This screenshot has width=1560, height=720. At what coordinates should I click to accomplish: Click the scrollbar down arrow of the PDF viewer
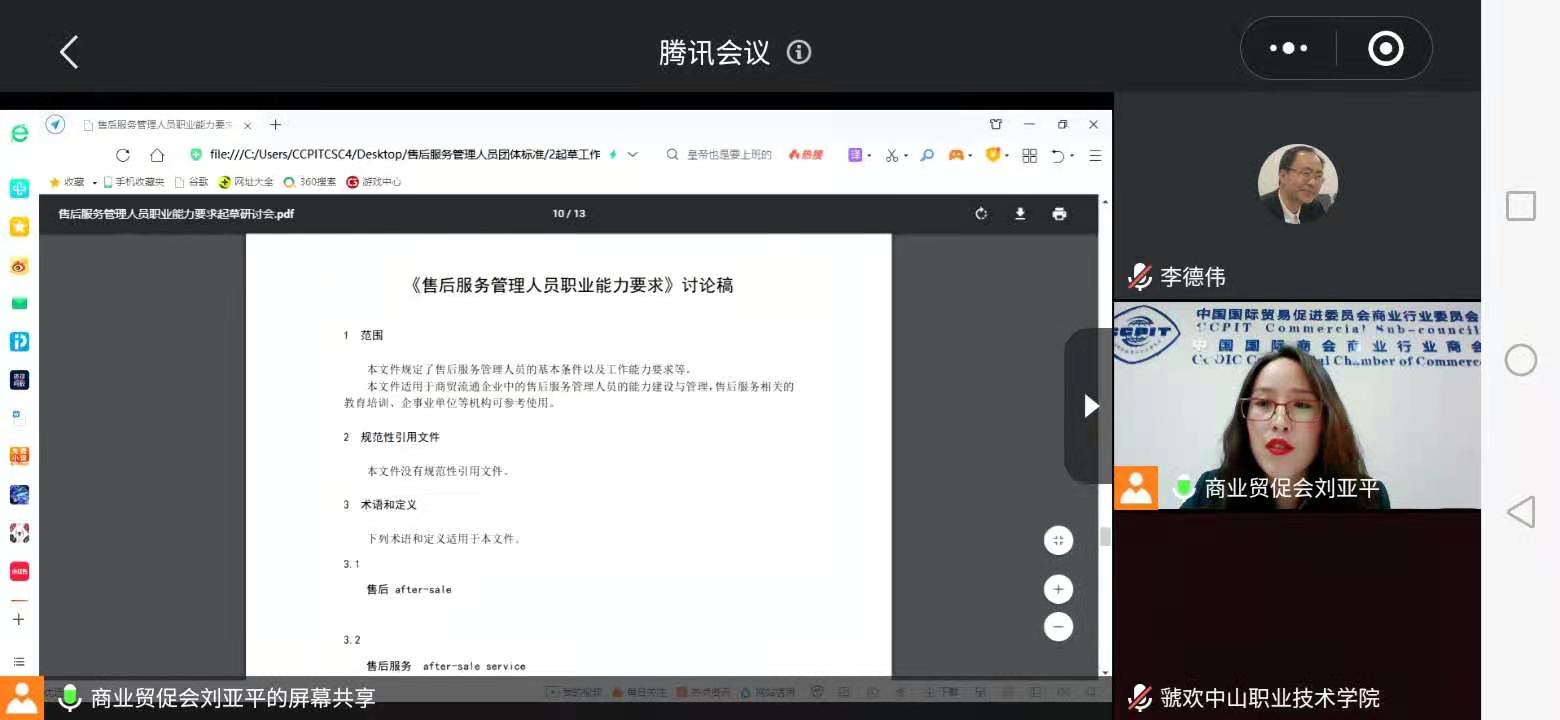pos(1105,672)
